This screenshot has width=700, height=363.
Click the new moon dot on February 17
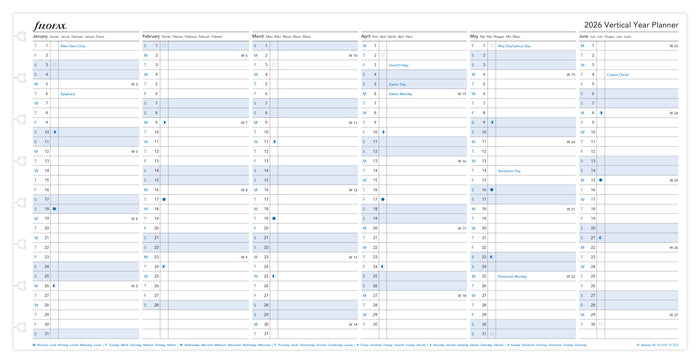pyautogui.click(x=164, y=199)
